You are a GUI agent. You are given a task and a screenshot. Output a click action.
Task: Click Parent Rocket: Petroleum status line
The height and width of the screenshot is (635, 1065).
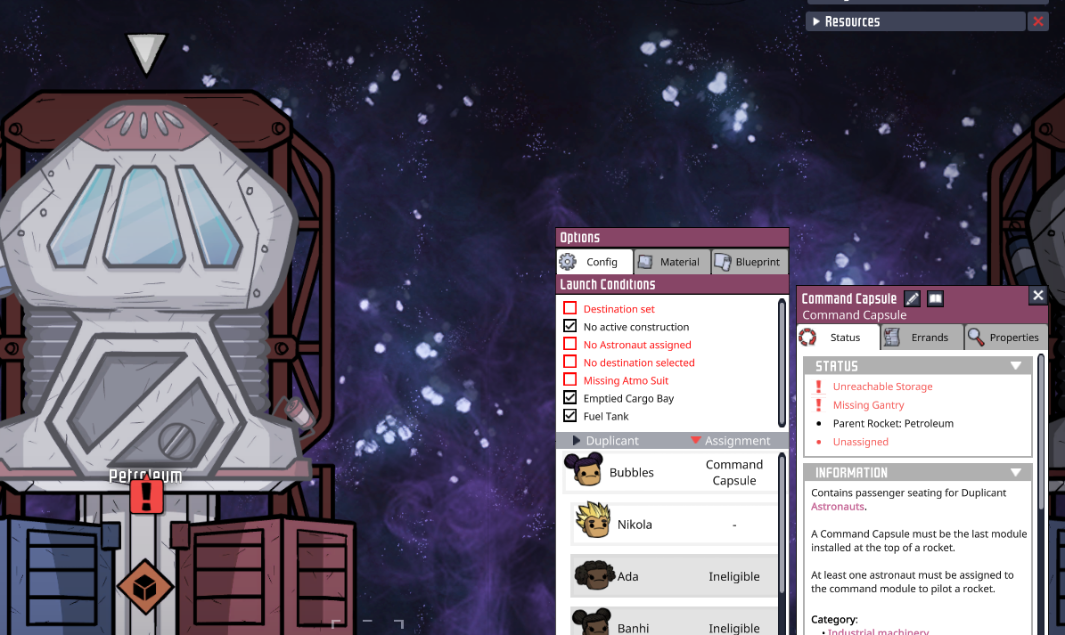[892, 423]
